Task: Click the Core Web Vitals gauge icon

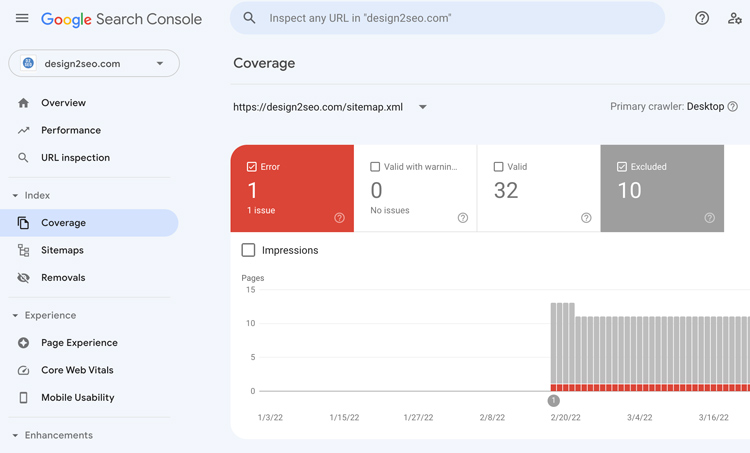Action: pos(23,370)
